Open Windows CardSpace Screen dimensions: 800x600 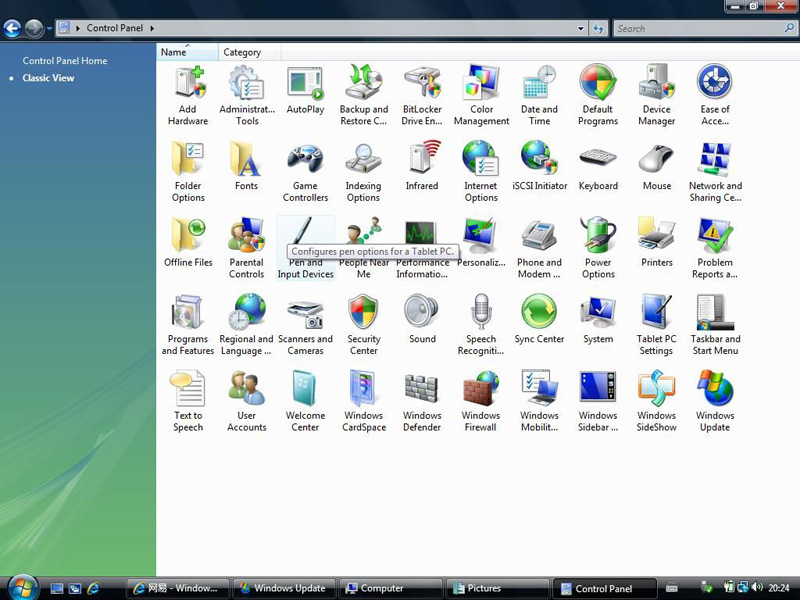coord(364,402)
